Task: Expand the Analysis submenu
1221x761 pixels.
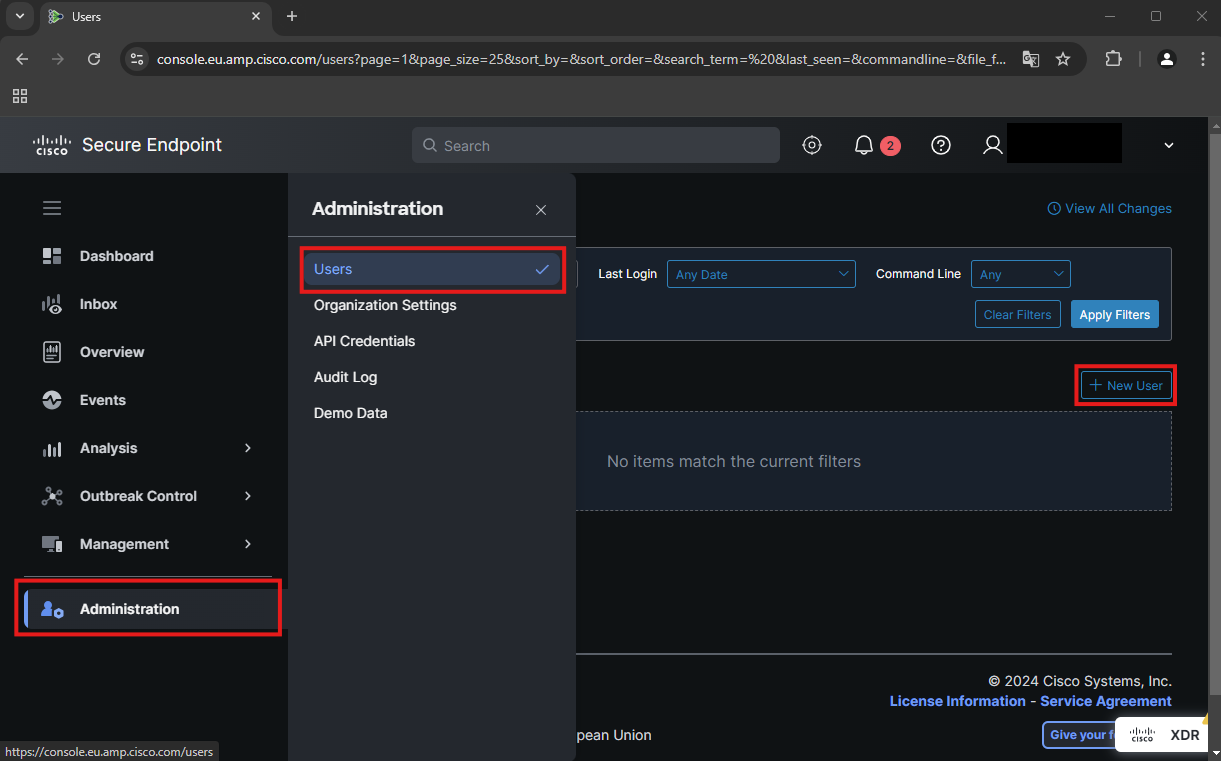Action: point(148,448)
